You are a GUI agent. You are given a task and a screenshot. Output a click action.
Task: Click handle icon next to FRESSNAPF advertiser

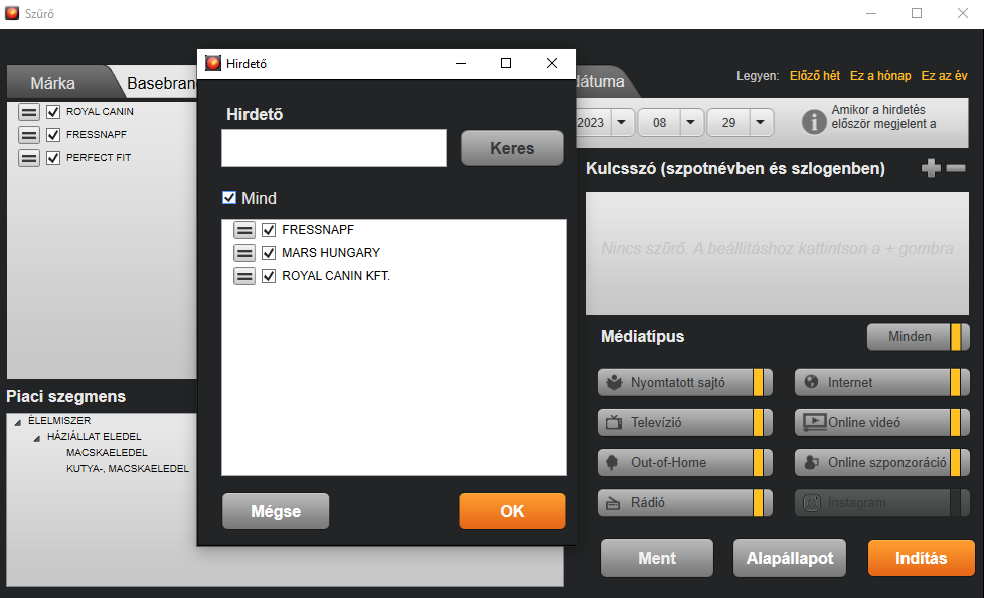click(x=244, y=230)
